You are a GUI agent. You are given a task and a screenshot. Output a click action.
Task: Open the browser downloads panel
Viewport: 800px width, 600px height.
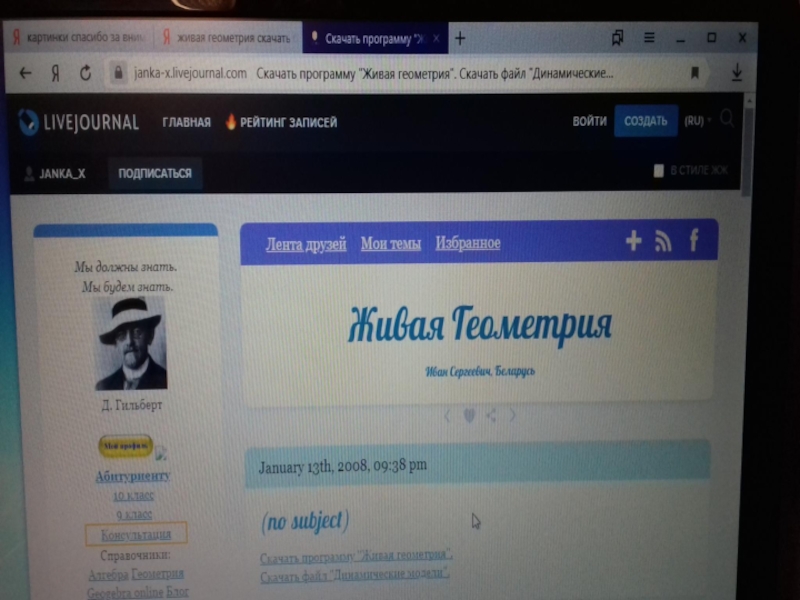[737, 72]
